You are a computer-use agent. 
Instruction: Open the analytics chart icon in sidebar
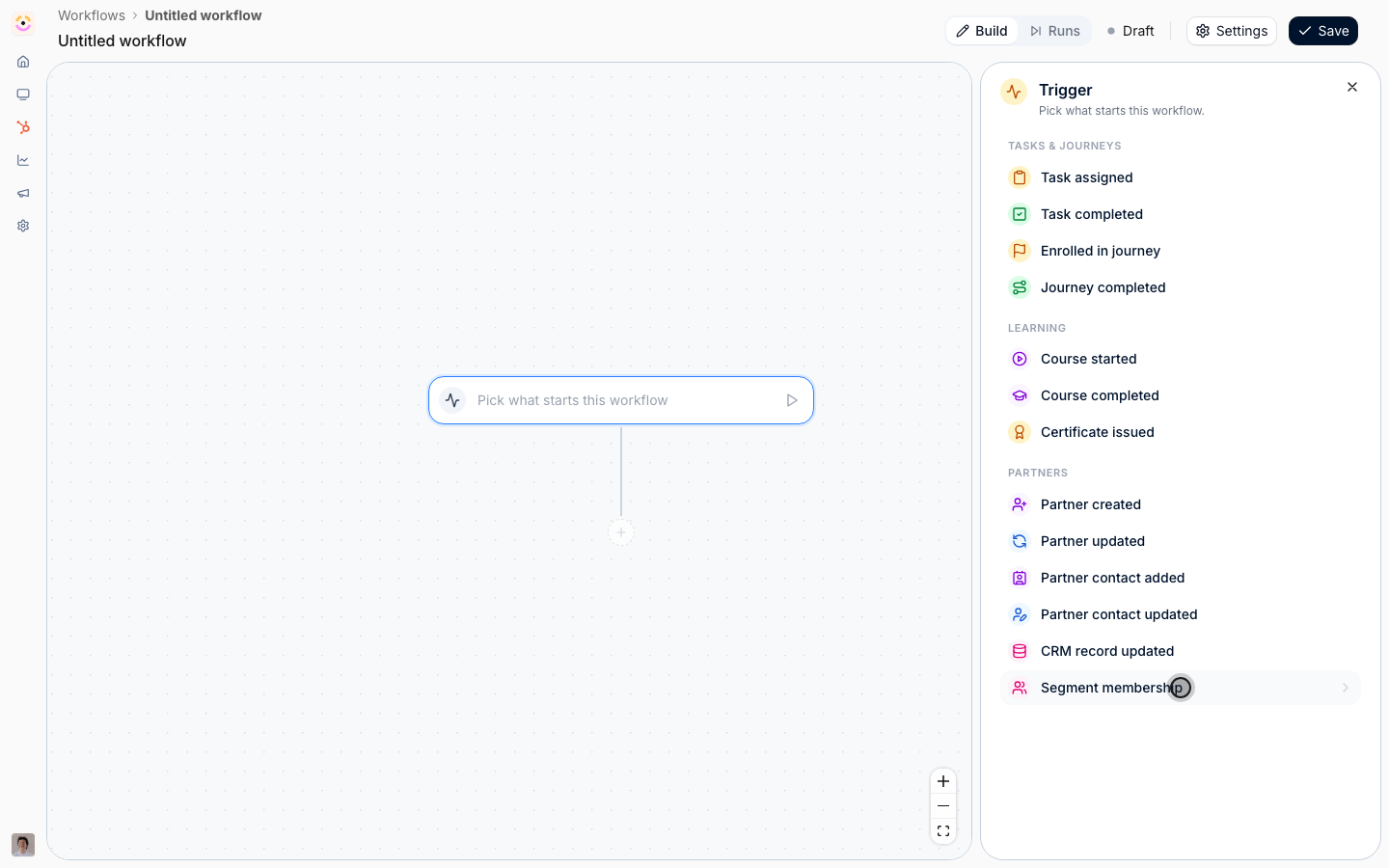[x=23, y=160]
